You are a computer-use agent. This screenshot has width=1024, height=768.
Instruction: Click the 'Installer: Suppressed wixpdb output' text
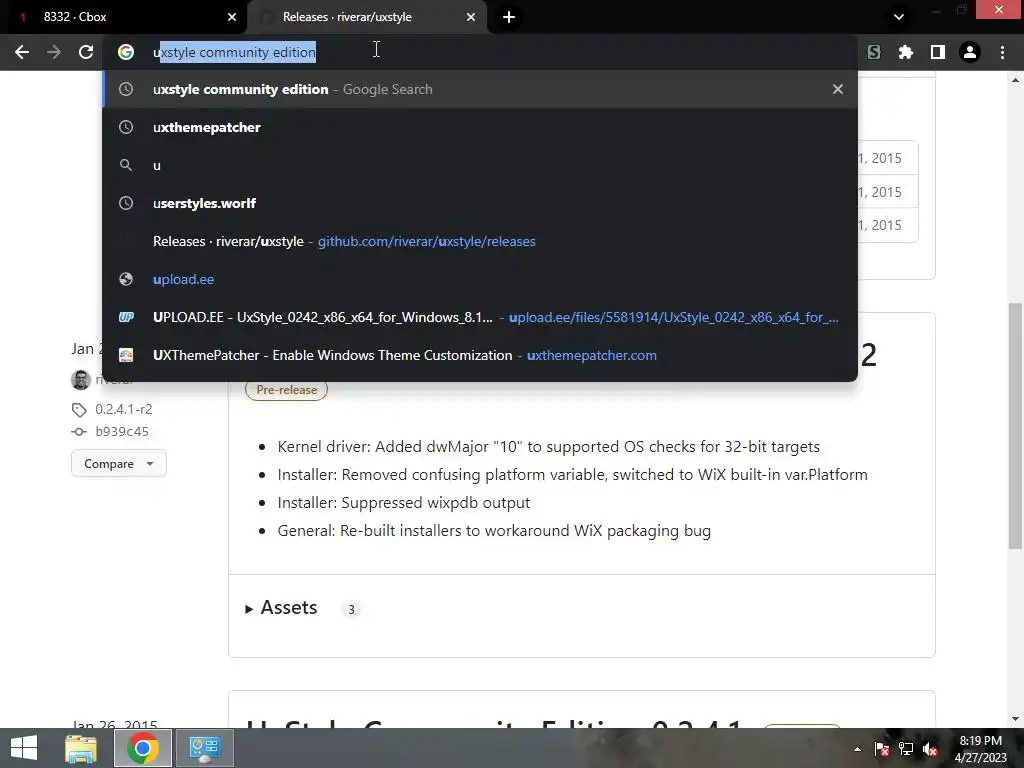coord(403,503)
